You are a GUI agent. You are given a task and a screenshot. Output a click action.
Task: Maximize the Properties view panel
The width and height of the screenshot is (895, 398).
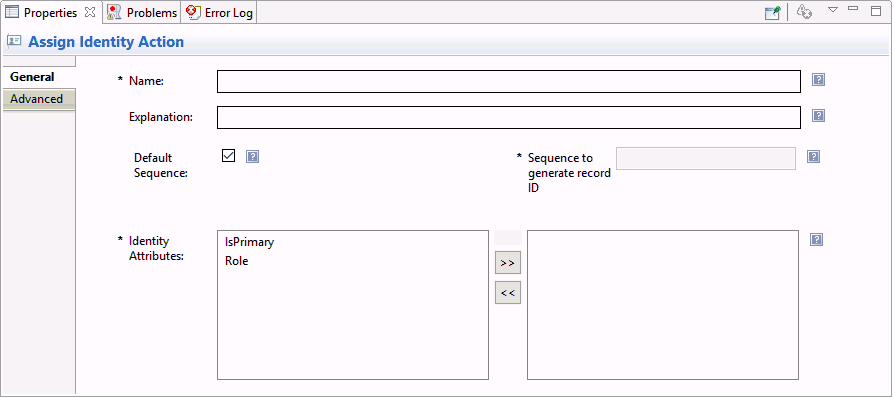click(876, 10)
